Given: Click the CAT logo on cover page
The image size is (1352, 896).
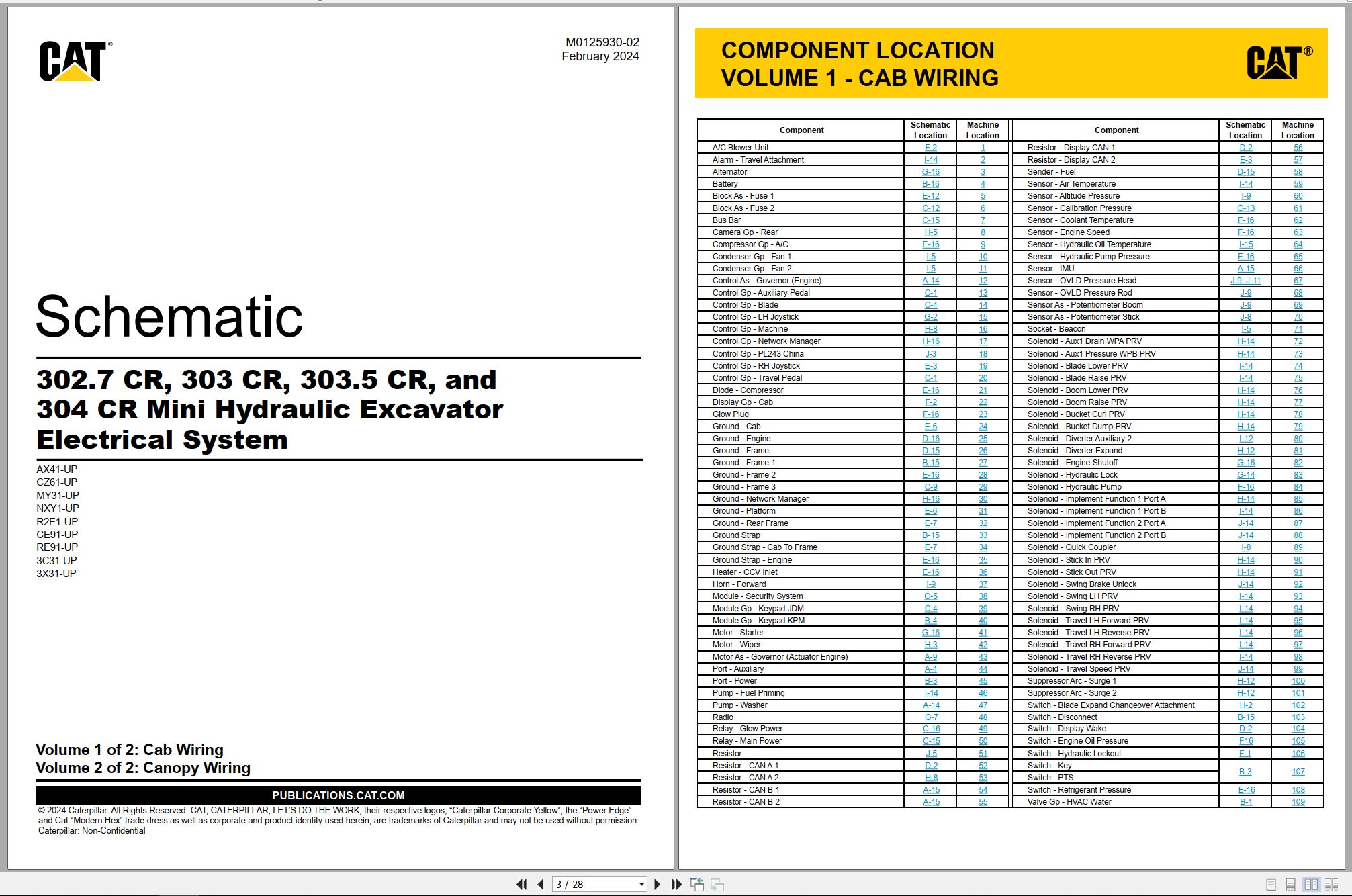Looking at the screenshot, I should (75, 62).
